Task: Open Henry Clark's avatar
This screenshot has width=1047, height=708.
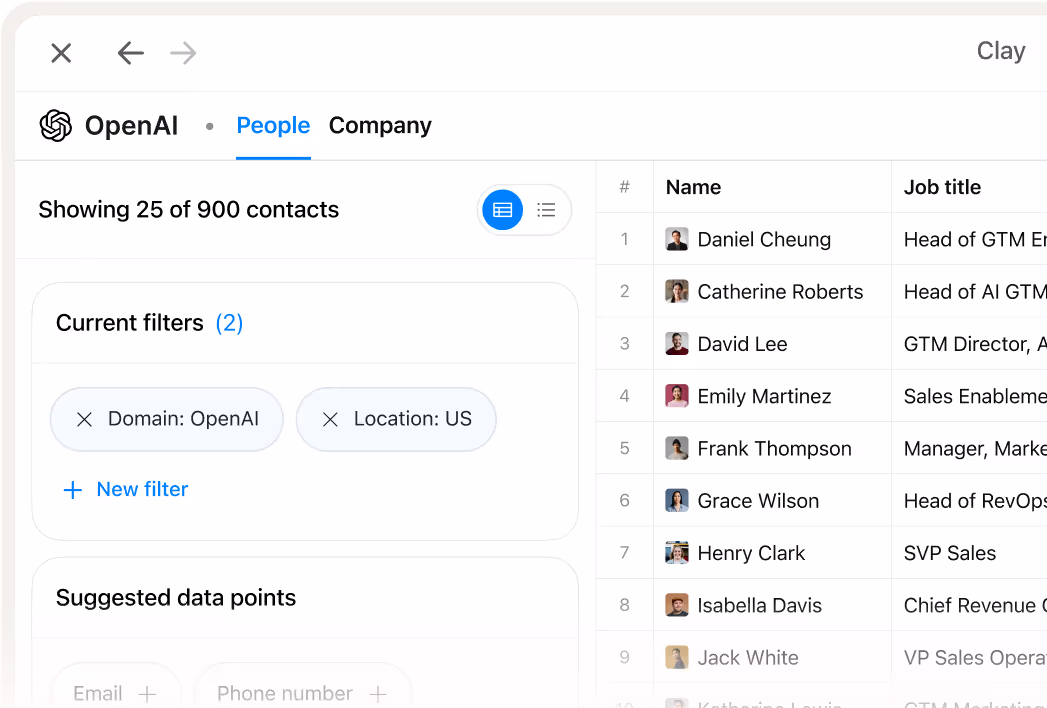Action: (676, 552)
